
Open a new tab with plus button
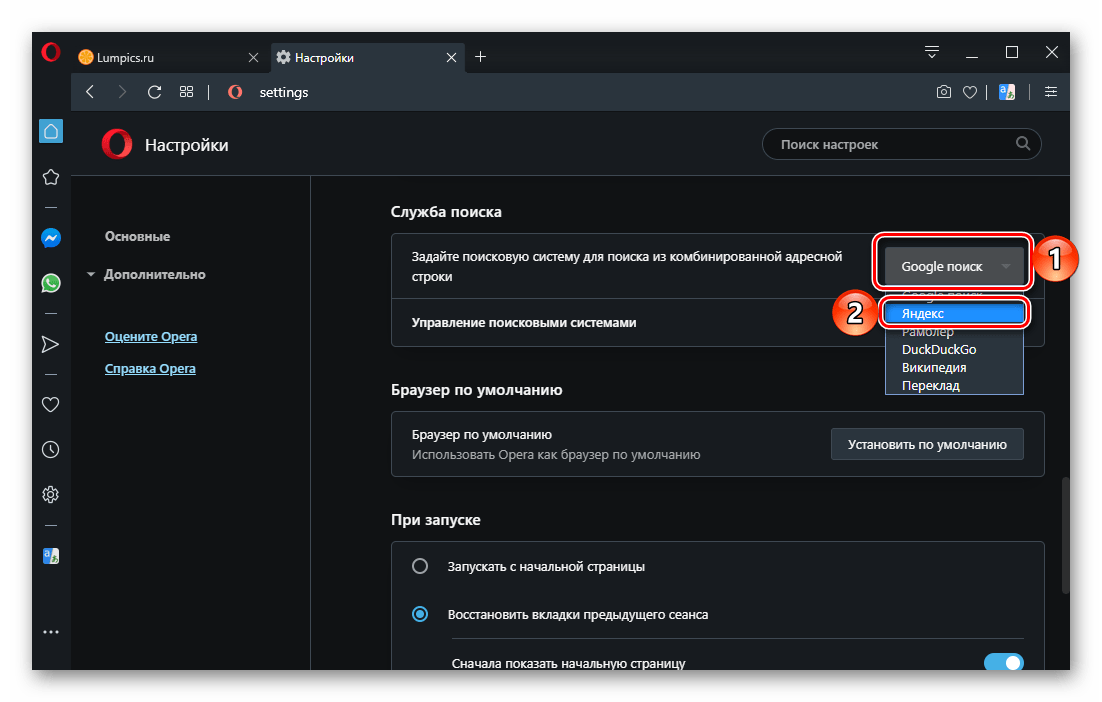[481, 57]
